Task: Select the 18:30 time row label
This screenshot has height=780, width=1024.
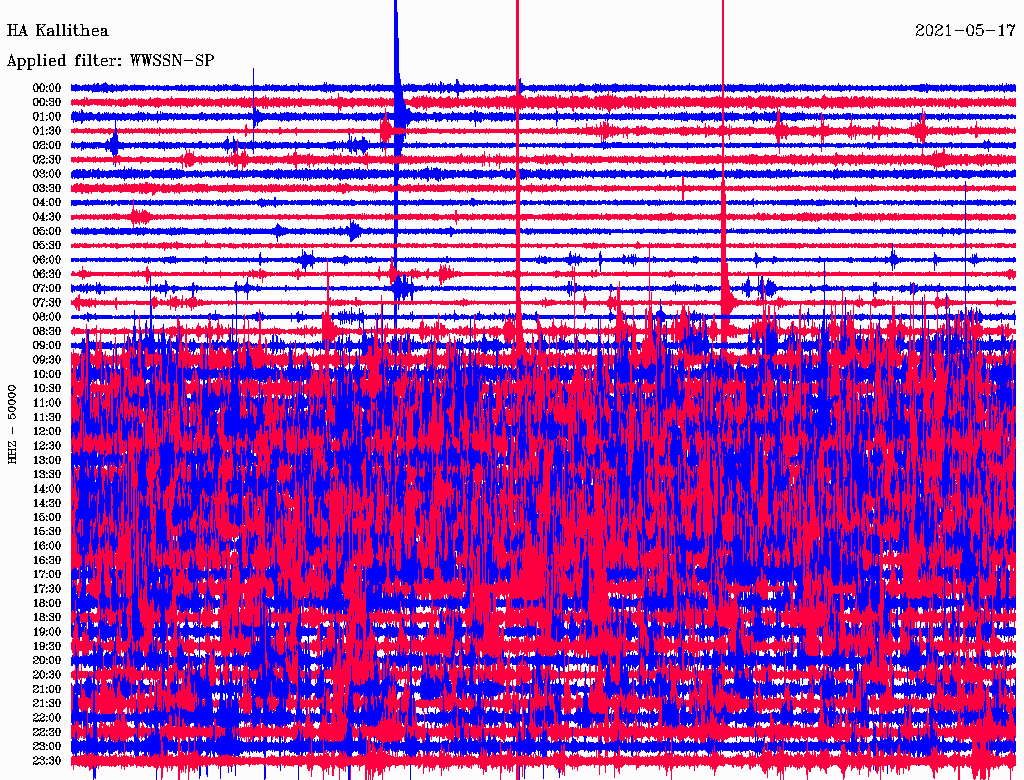Action: click(x=47, y=617)
